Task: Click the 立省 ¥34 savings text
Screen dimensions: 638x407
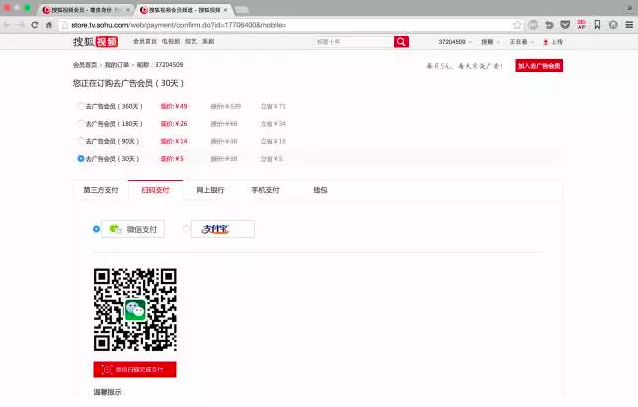Action: tap(273, 124)
